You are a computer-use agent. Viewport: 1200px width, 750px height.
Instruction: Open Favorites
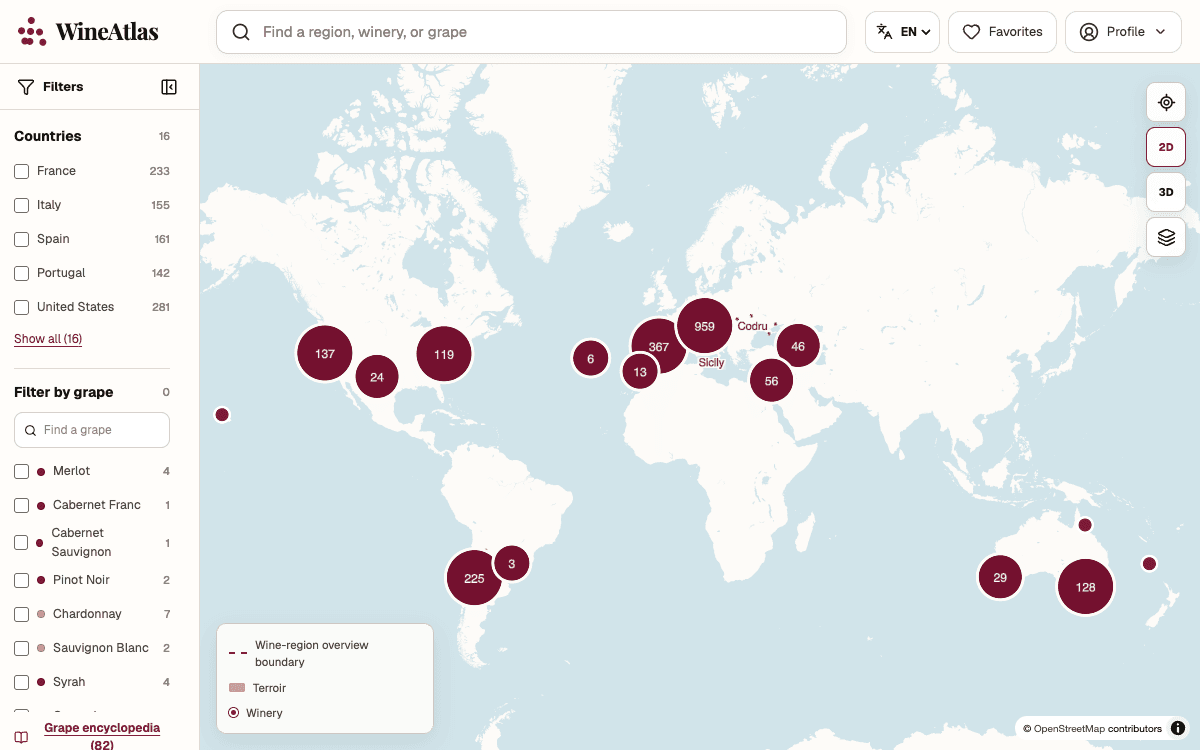[1002, 32]
